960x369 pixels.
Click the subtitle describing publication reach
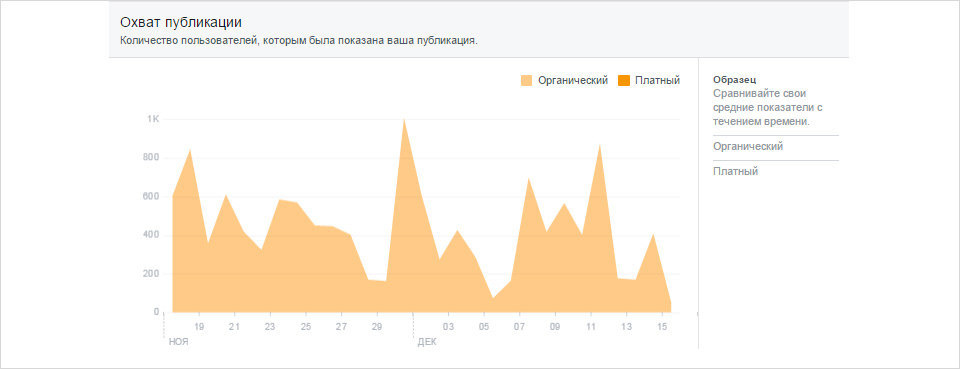pyautogui.click(x=298, y=42)
